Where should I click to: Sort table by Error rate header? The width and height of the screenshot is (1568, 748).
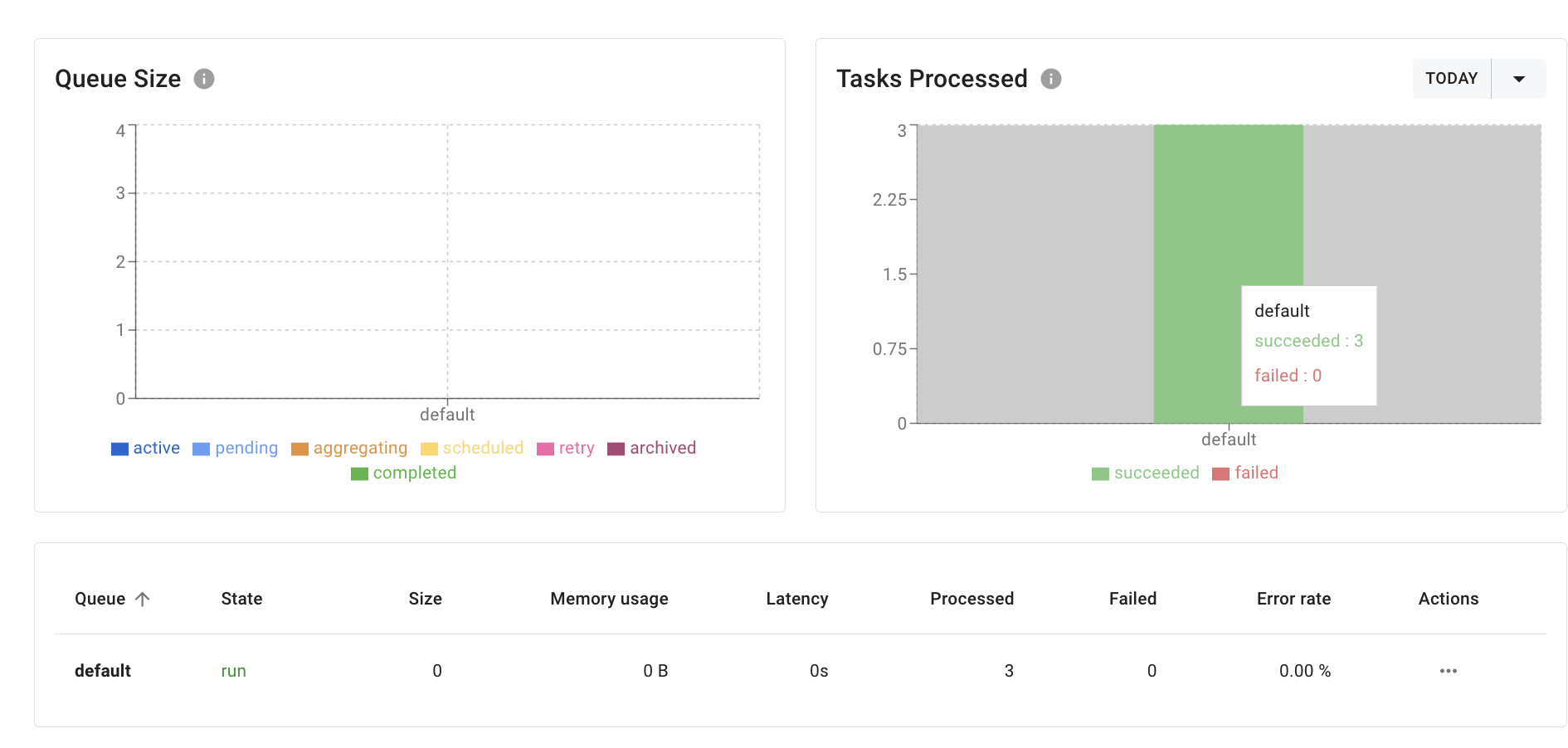[1293, 599]
